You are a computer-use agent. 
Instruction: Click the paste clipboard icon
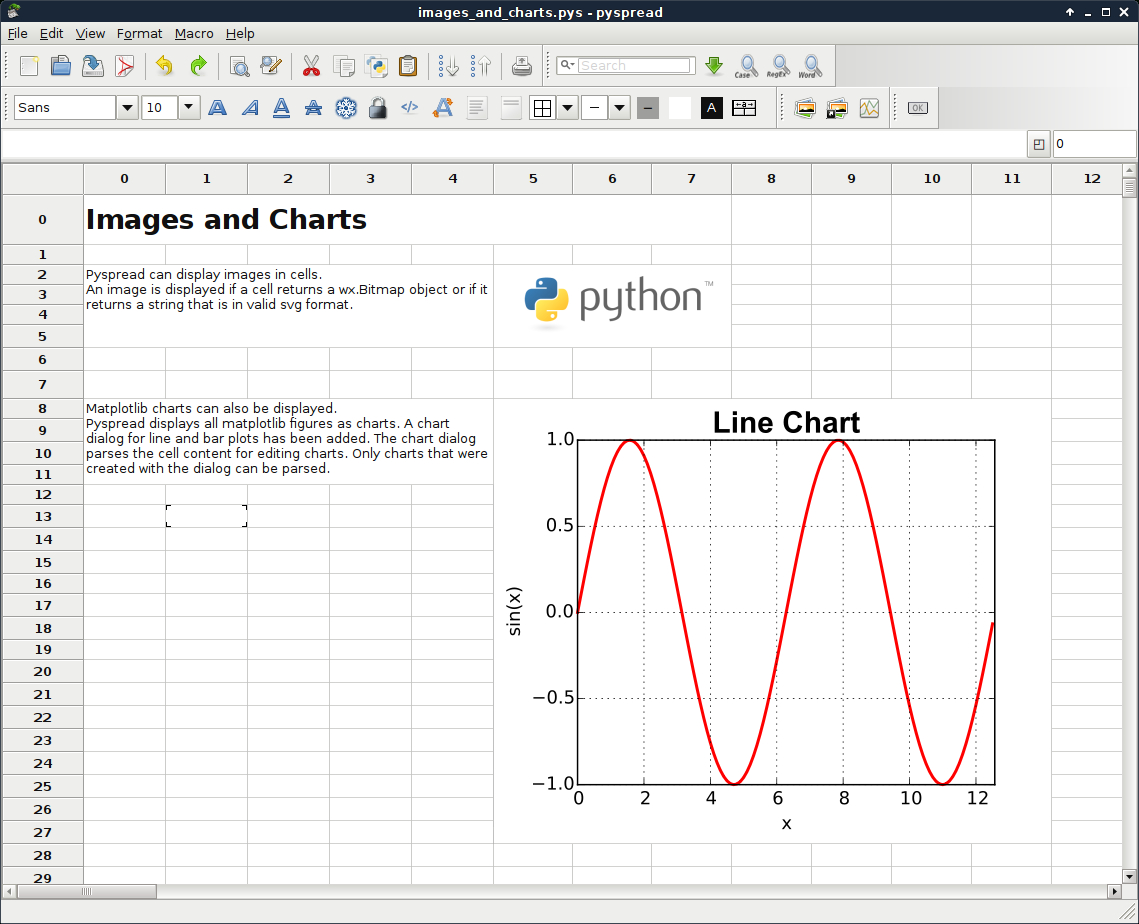(x=408, y=66)
